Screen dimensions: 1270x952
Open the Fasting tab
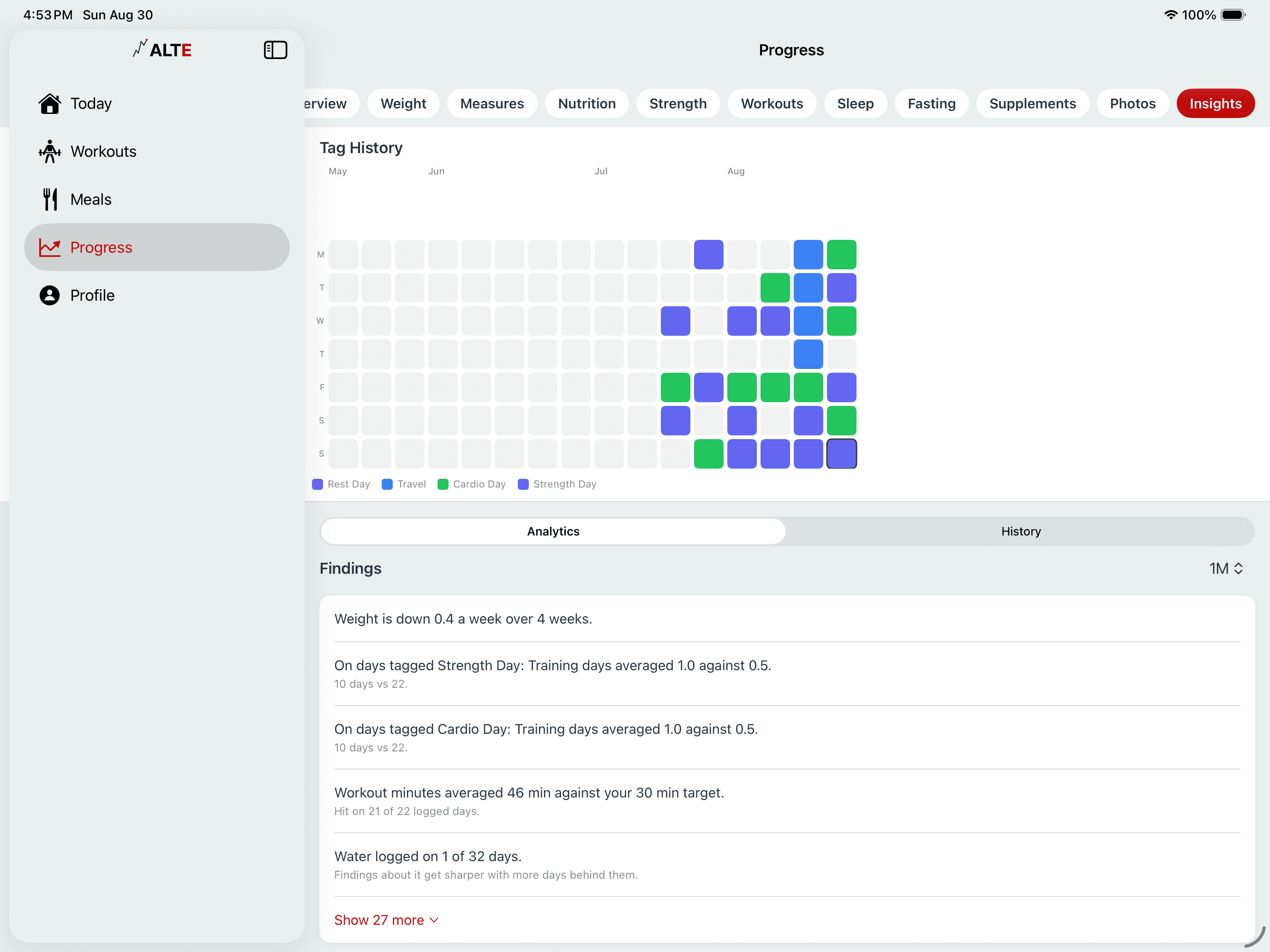[931, 103]
